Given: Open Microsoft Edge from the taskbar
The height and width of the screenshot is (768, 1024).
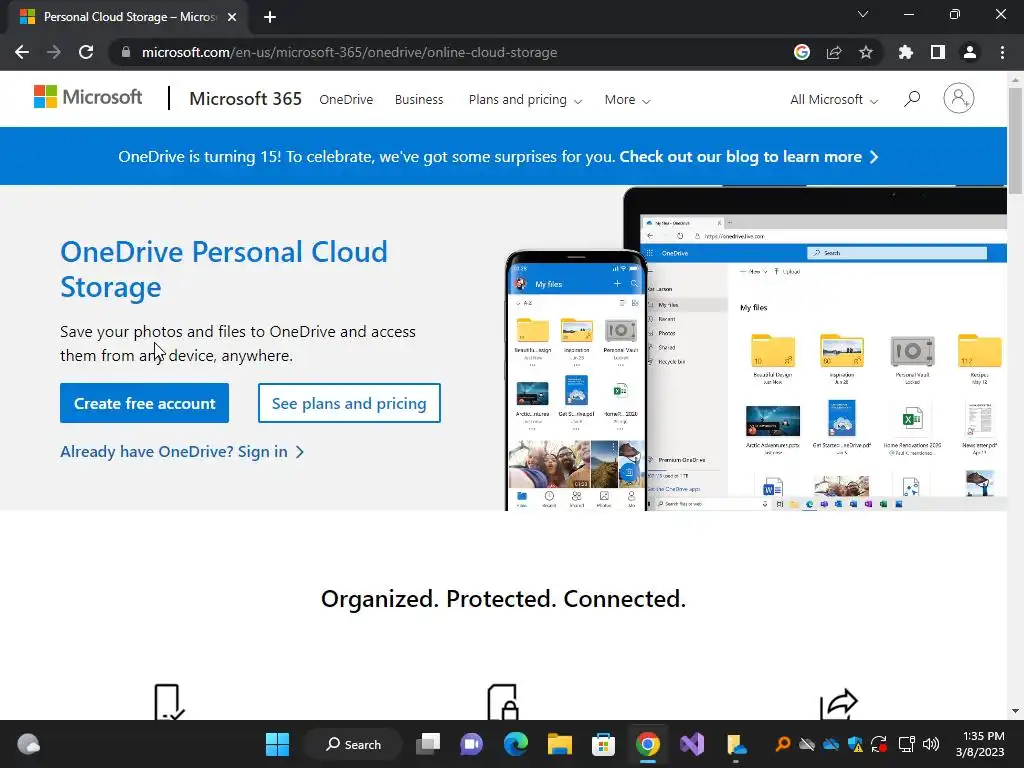Looking at the screenshot, I should 516,744.
